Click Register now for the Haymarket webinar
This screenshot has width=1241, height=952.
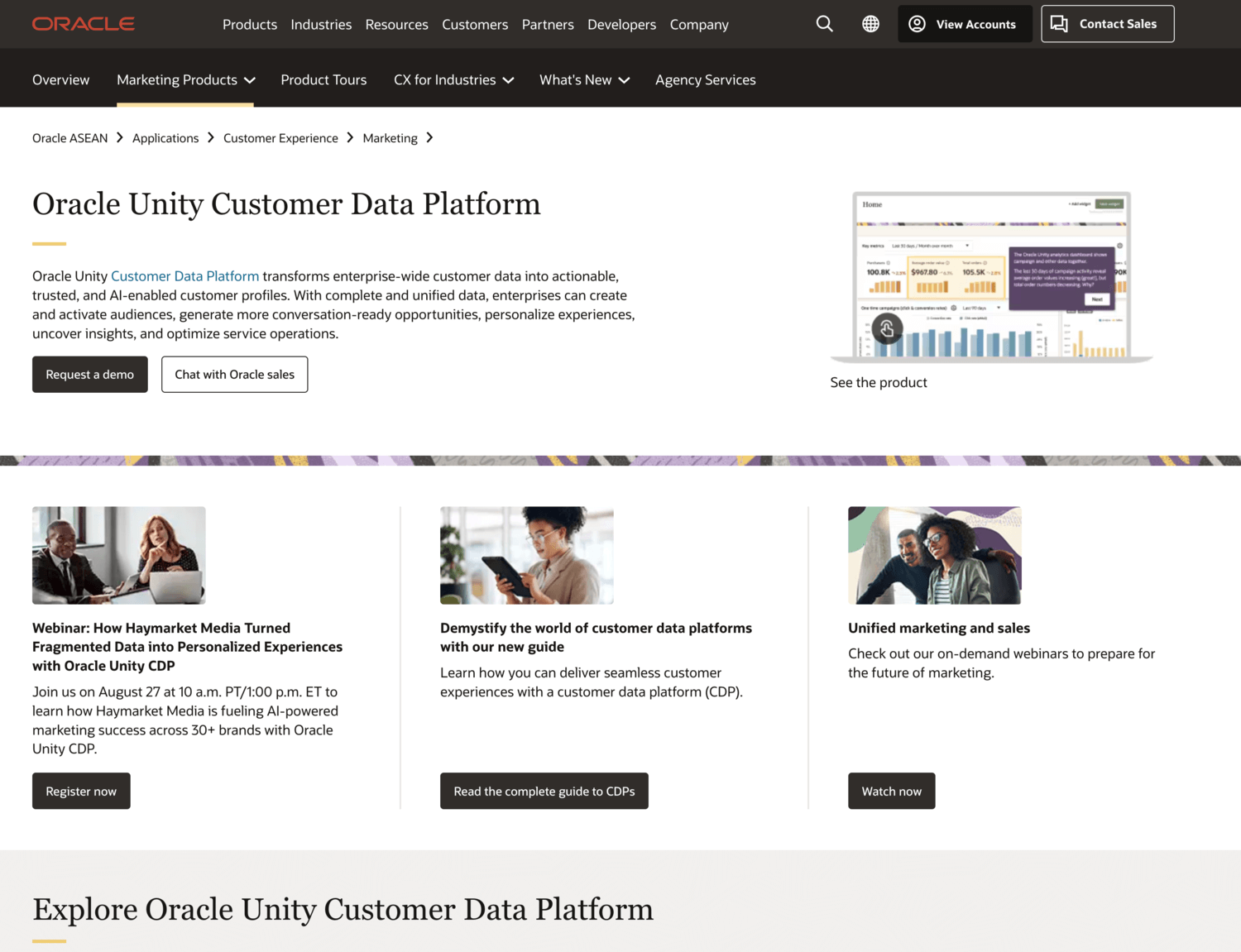[80, 791]
